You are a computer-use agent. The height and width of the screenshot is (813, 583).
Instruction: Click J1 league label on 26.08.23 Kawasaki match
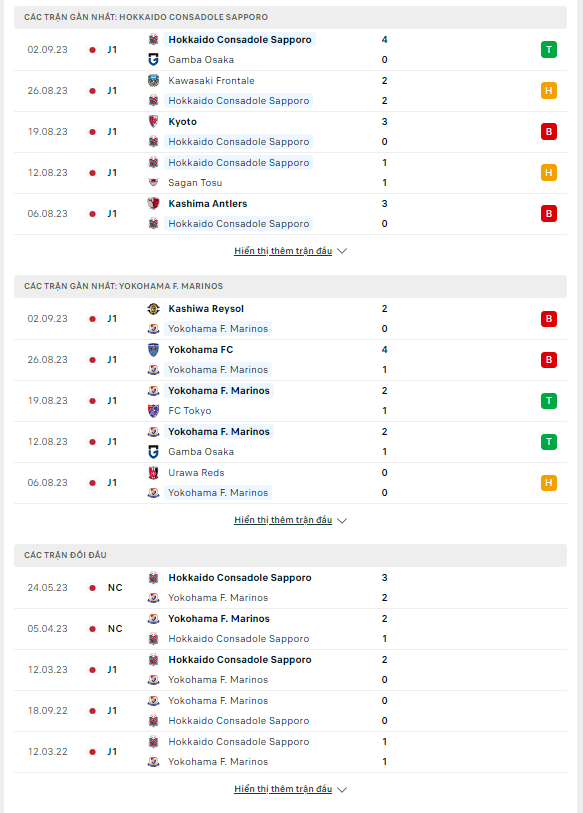tap(112, 91)
